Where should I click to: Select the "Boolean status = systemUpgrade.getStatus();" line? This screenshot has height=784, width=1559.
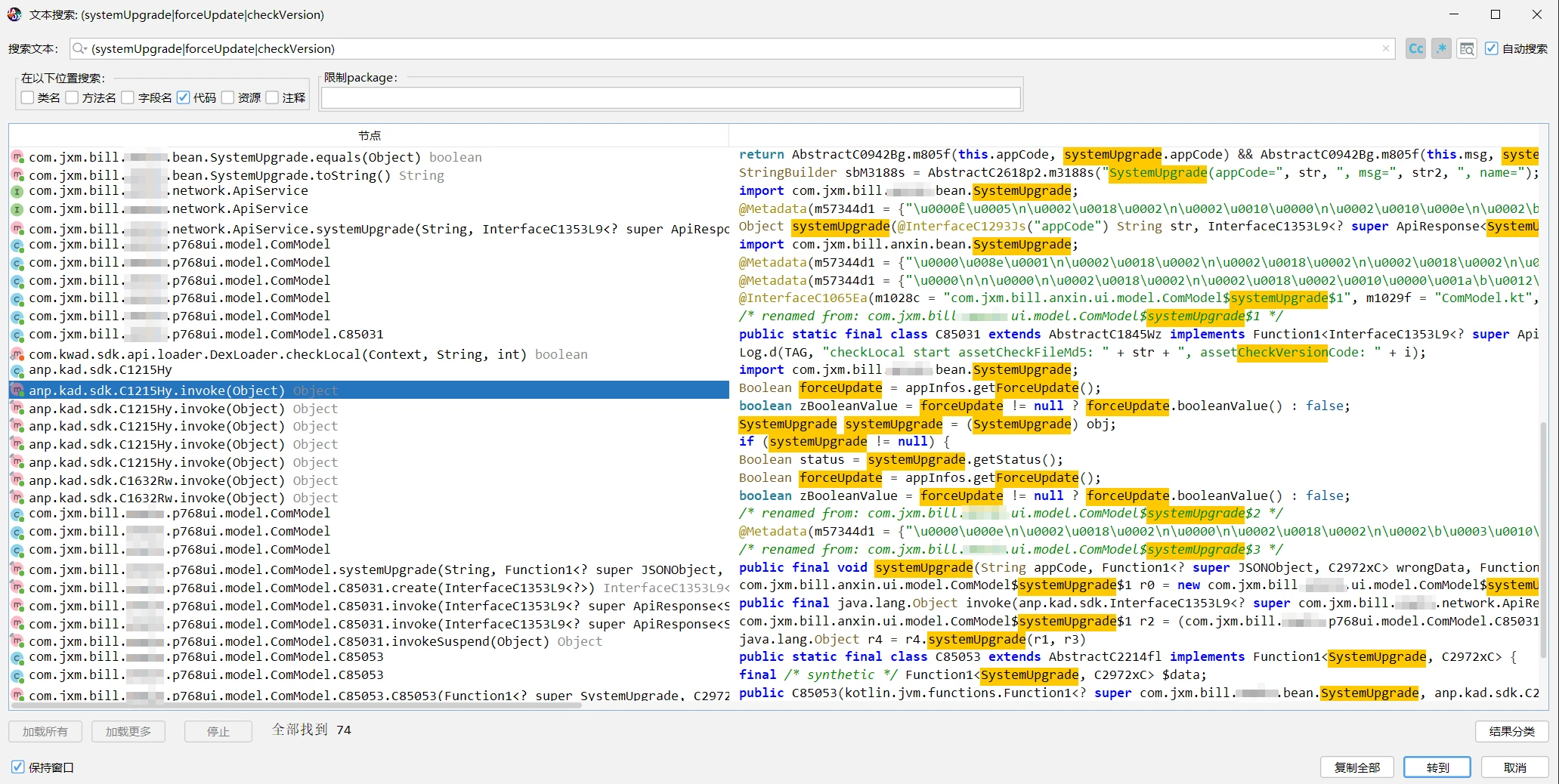click(901, 459)
